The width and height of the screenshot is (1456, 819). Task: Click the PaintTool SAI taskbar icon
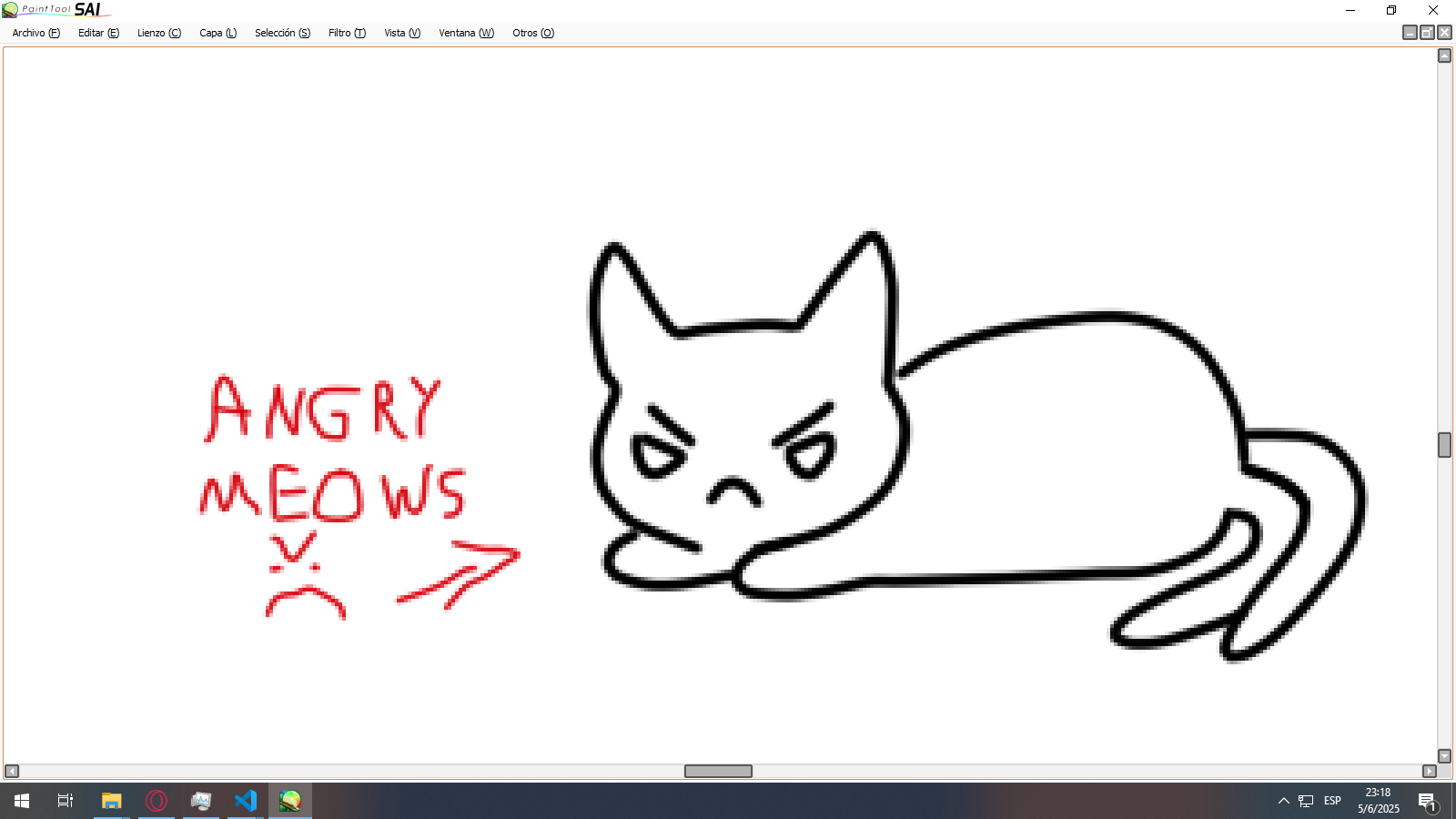coord(290,801)
